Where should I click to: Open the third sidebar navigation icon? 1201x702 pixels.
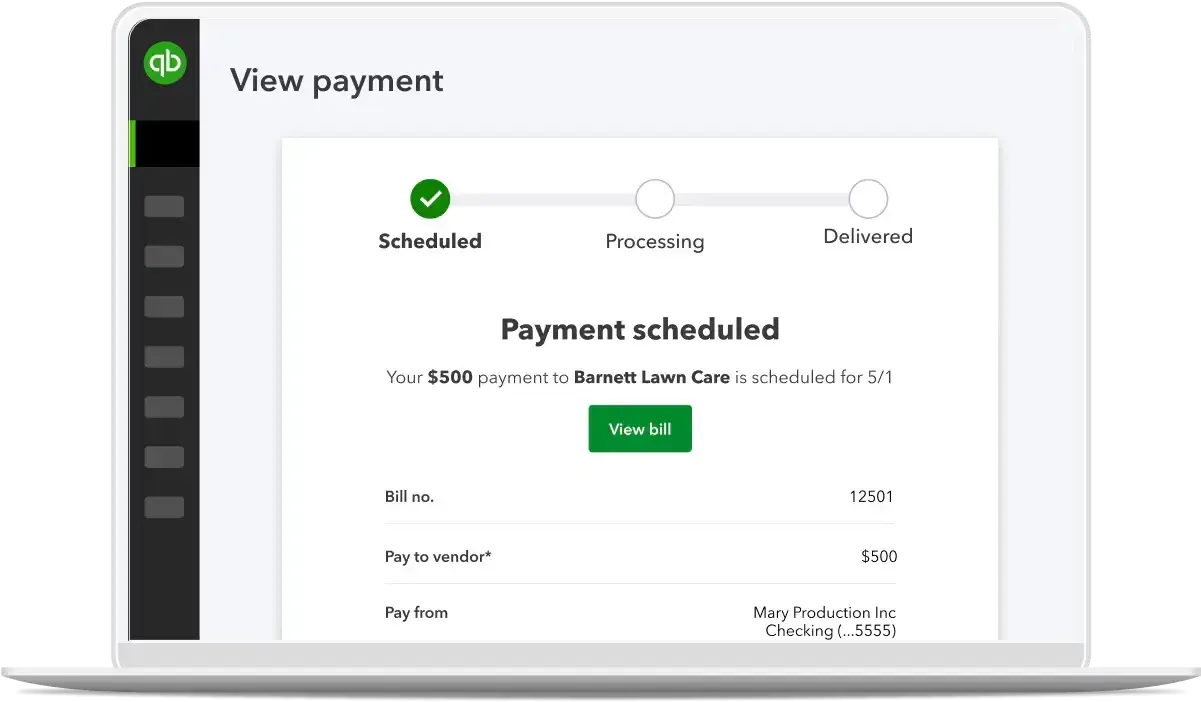coord(164,306)
